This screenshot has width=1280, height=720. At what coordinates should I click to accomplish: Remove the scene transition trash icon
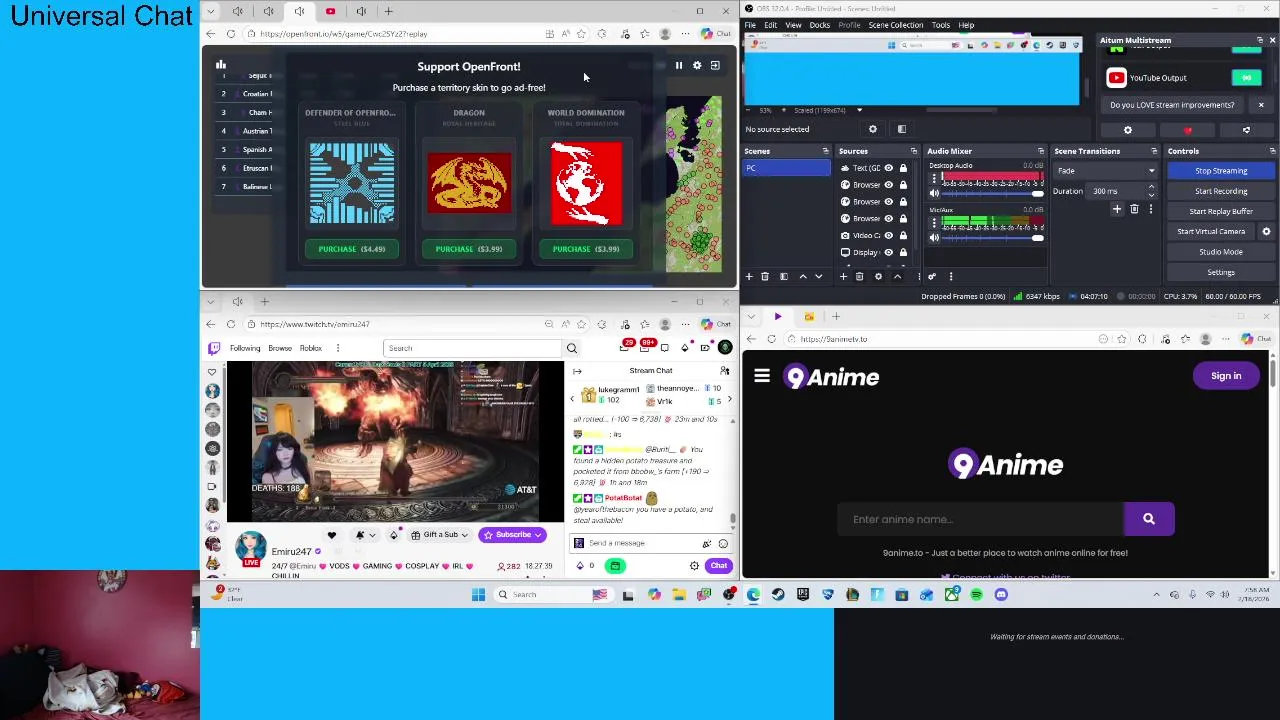[x=1134, y=209]
